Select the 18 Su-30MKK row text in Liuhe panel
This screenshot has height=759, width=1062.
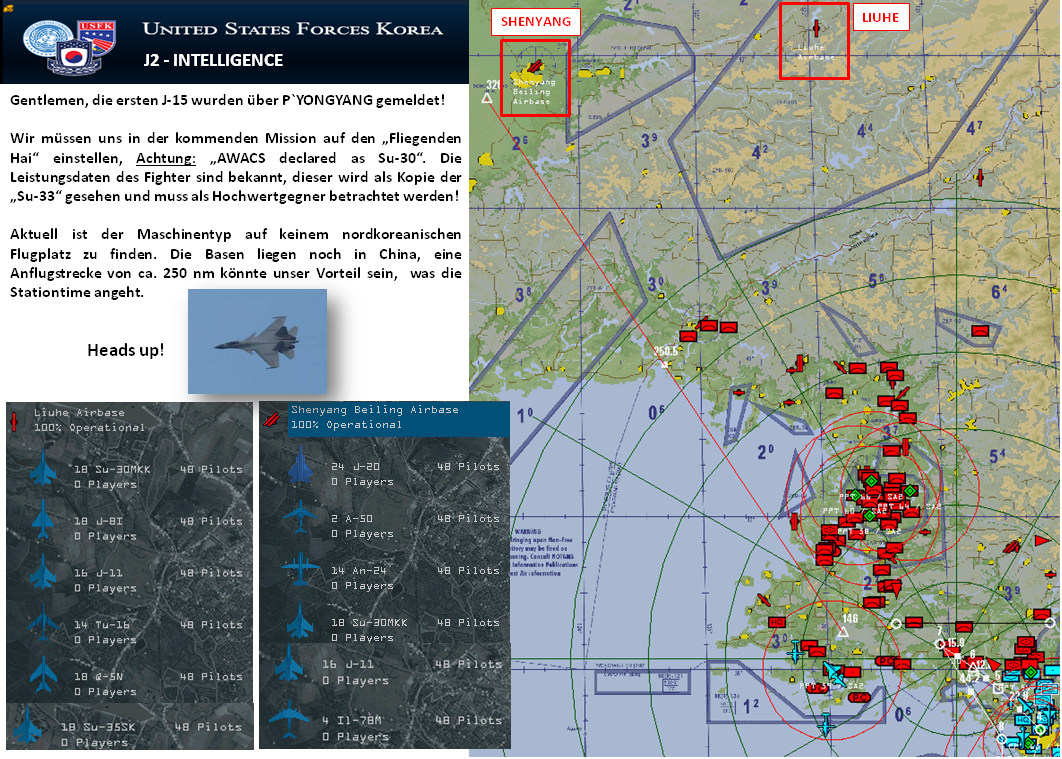coord(112,469)
